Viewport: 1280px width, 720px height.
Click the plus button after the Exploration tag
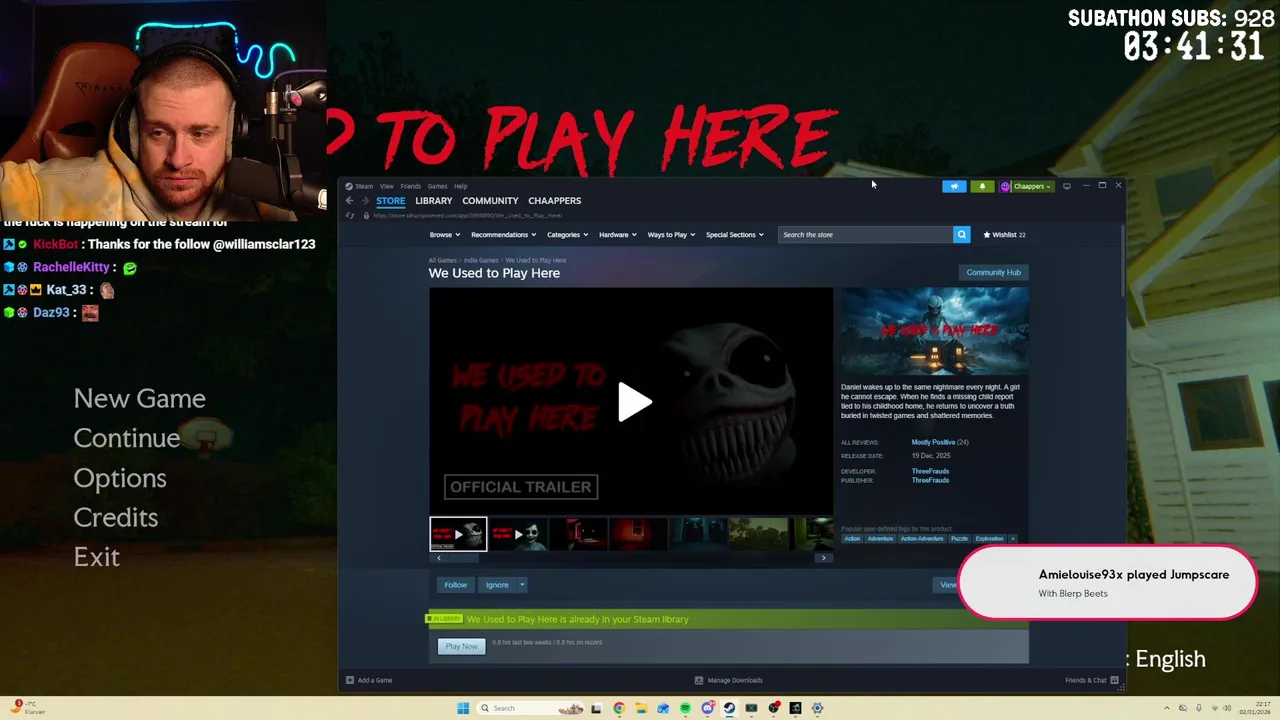(x=1012, y=539)
